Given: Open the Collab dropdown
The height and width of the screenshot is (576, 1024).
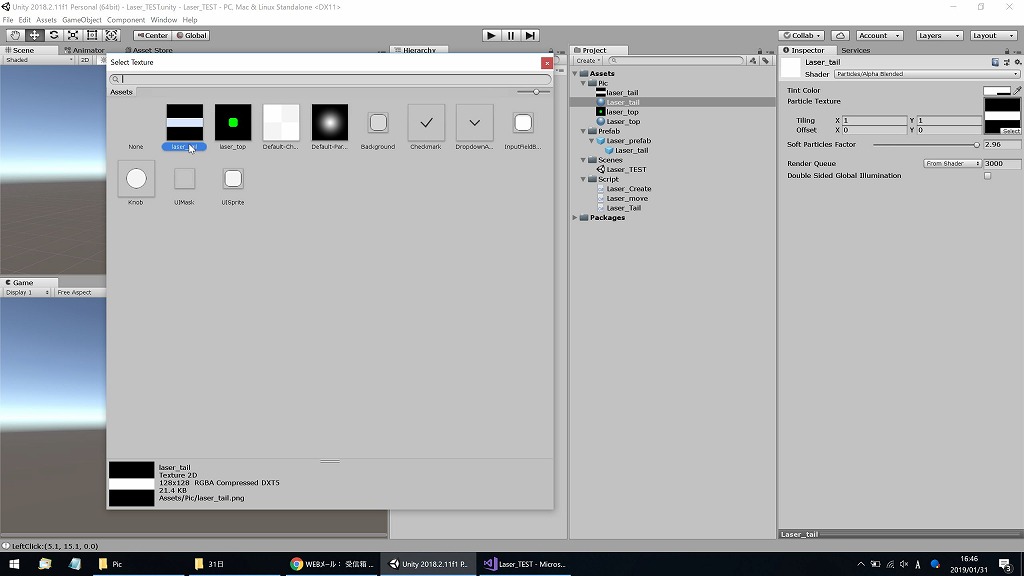Looking at the screenshot, I should (x=802, y=35).
